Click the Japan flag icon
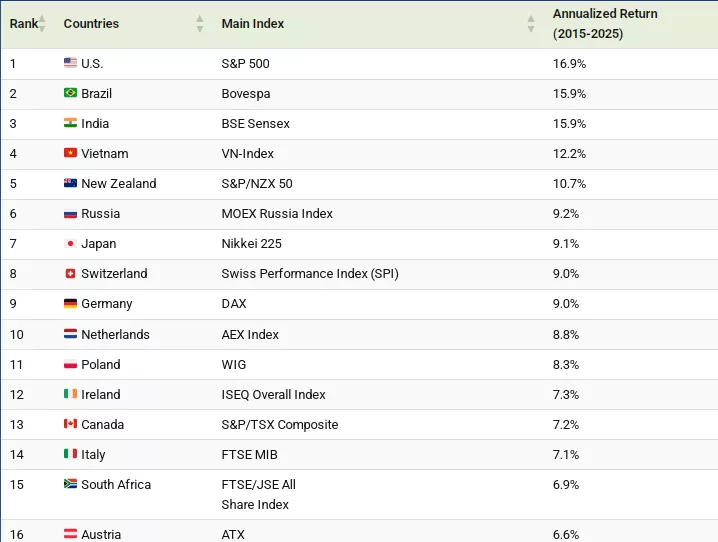The image size is (718, 542). point(70,243)
